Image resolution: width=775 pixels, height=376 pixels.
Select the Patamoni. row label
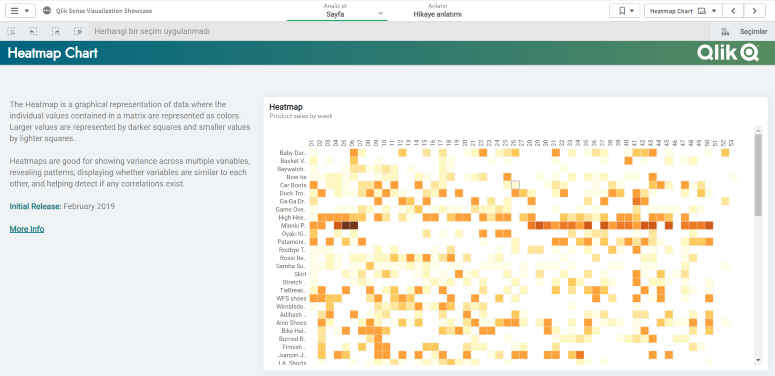(293, 242)
